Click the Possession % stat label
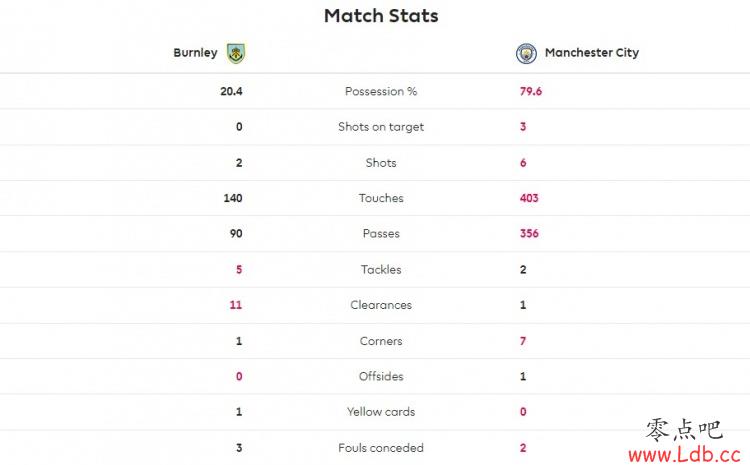The height and width of the screenshot is (465, 750). [381, 91]
